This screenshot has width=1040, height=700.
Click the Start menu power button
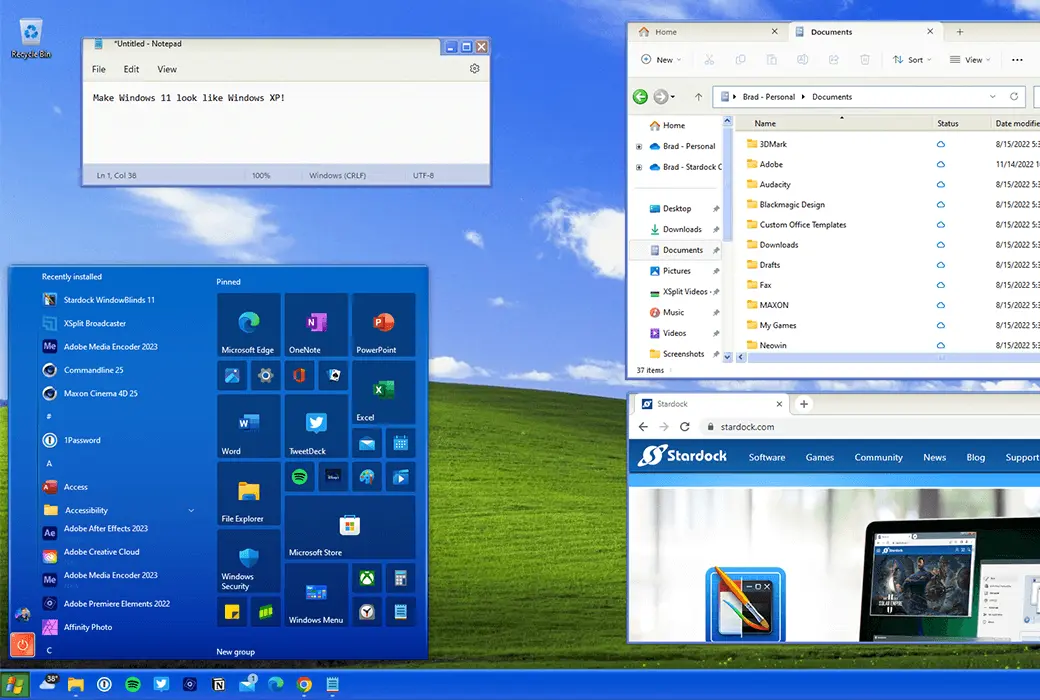point(23,644)
